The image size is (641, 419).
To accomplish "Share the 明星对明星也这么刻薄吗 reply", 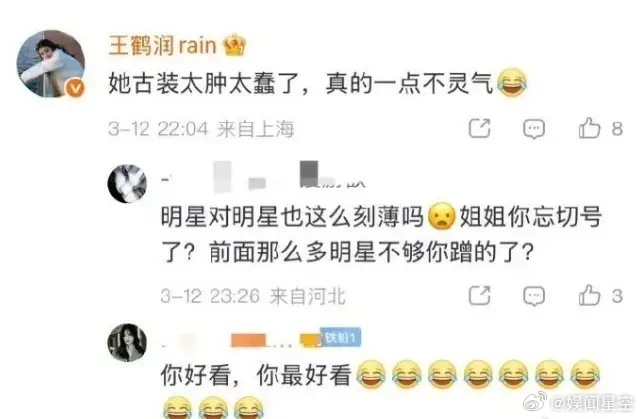I will (479, 295).
